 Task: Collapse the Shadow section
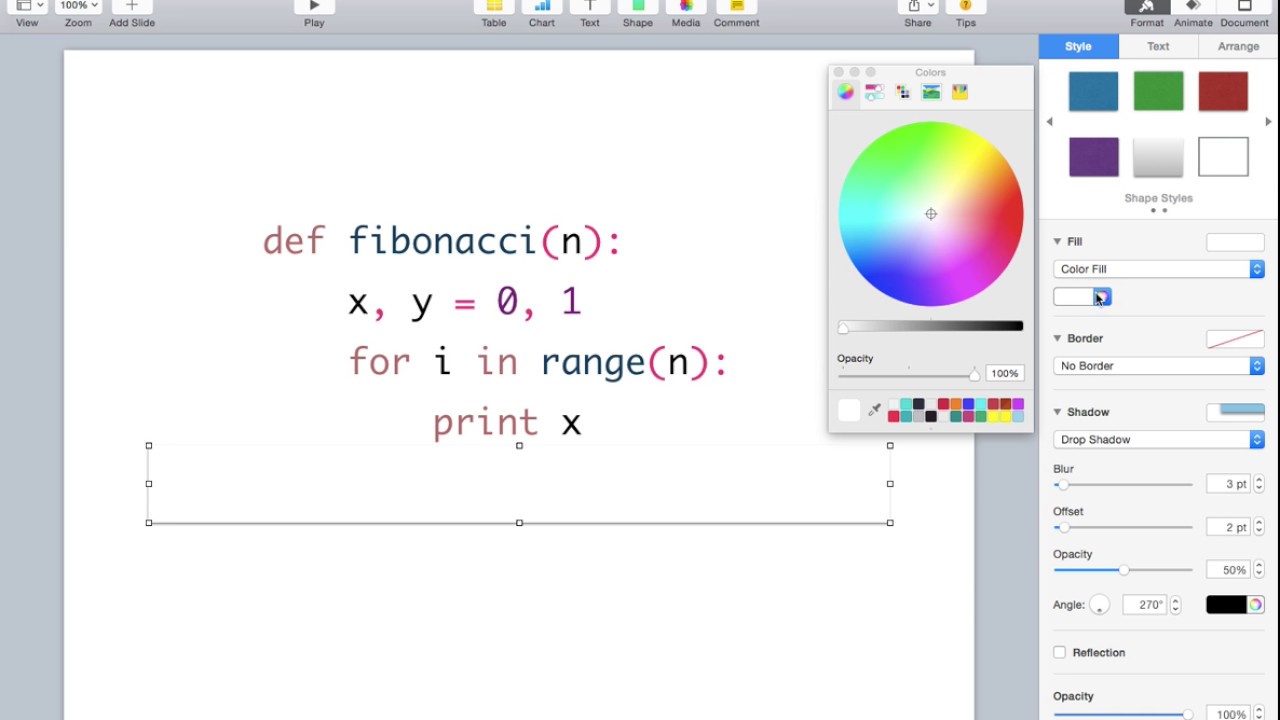(1057, 412)
